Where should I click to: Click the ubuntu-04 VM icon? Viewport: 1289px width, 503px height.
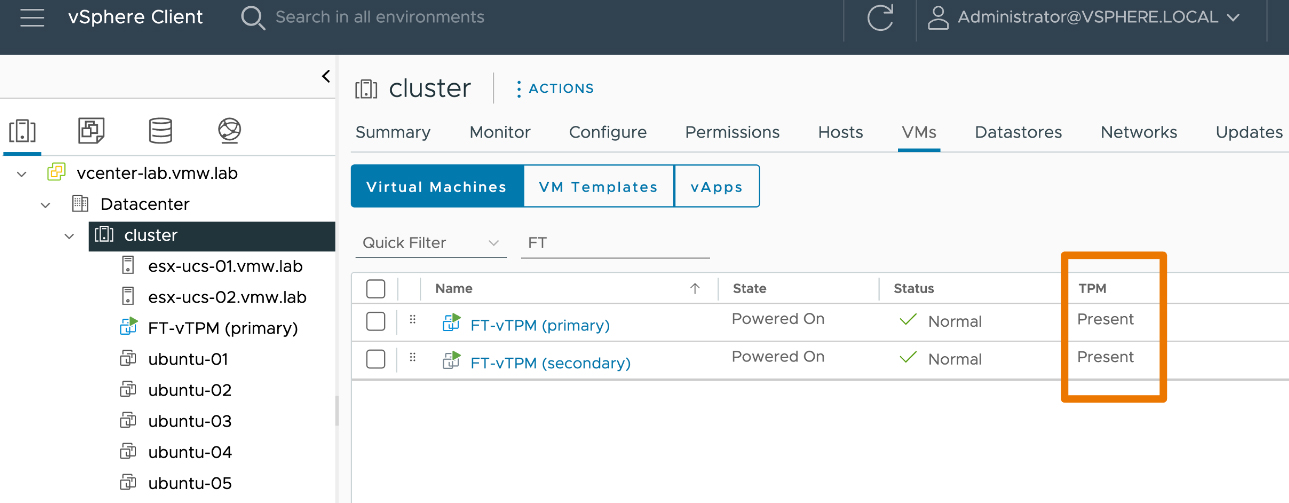tap(128, 452)
